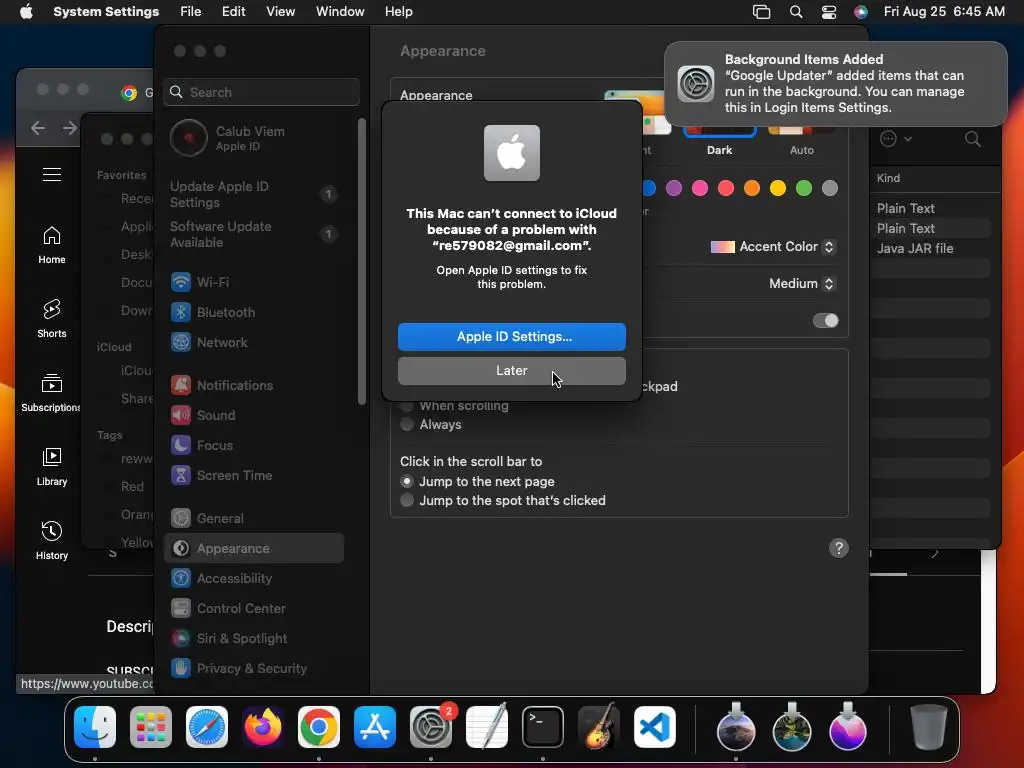Click Later in the iCloud dialog

tap(512, 370)
